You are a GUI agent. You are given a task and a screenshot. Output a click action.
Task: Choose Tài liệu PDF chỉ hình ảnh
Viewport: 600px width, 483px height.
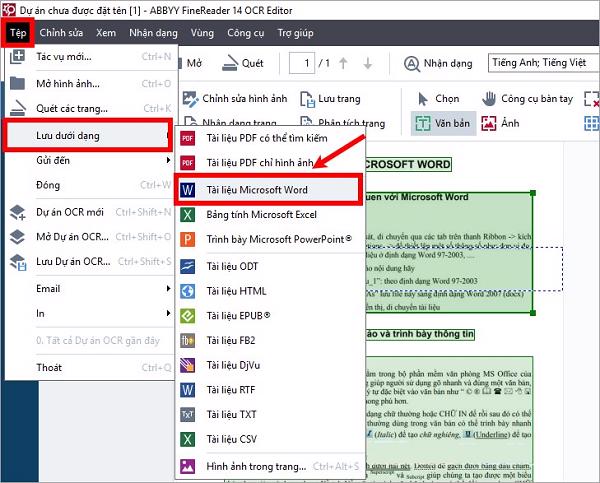pos(260,163)
